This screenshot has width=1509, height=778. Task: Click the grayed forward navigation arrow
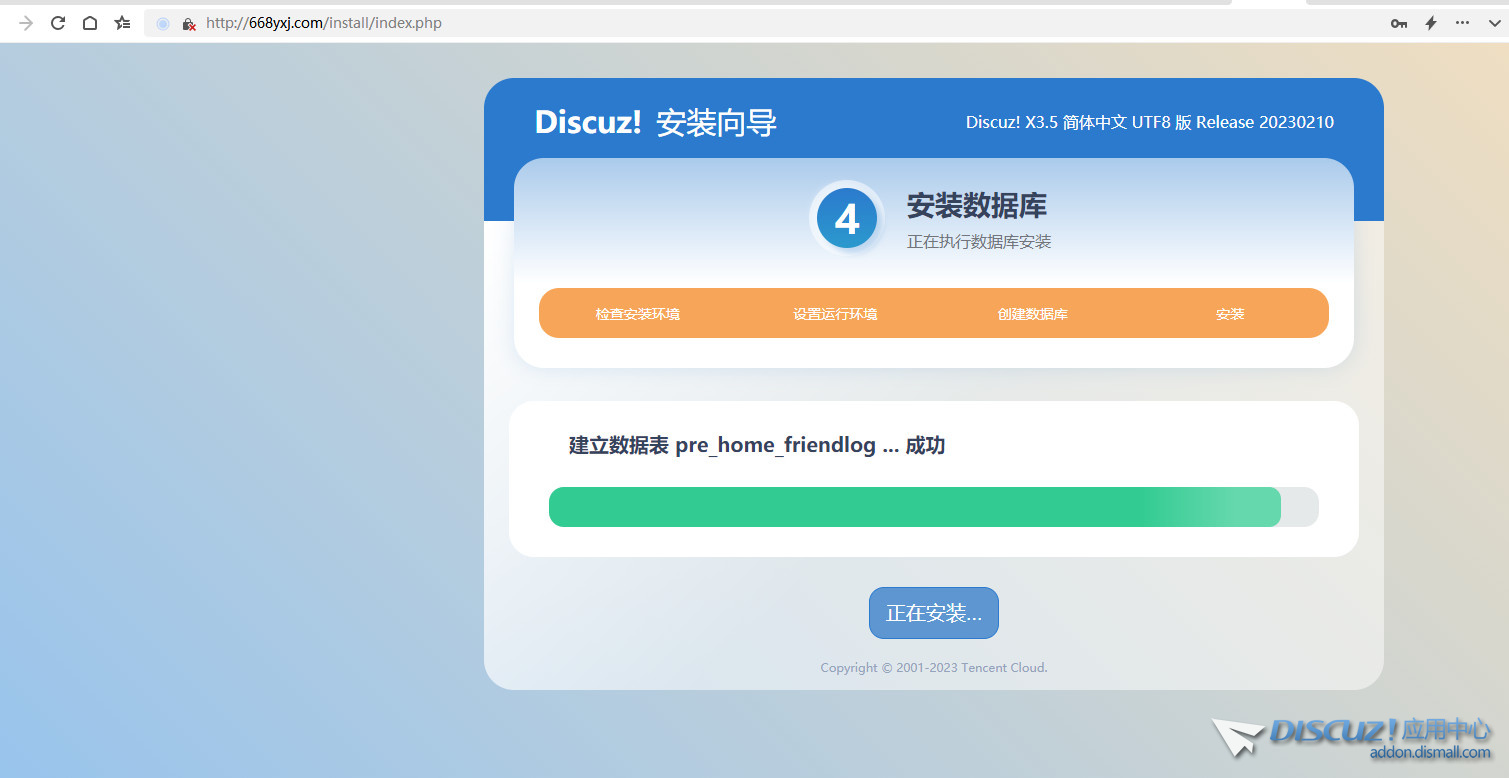point(25,22)
